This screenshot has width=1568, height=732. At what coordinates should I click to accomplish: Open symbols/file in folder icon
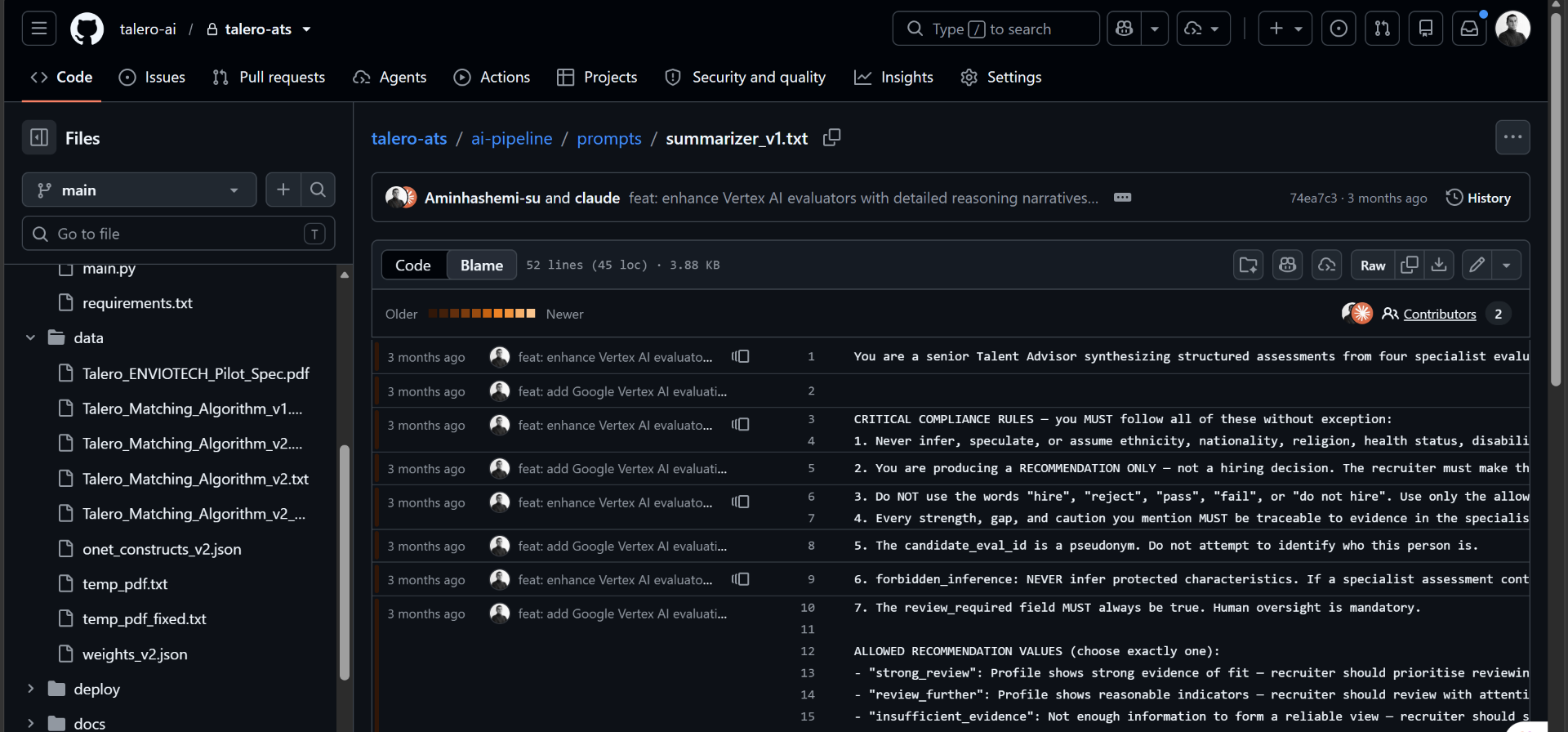point(1249,265)
